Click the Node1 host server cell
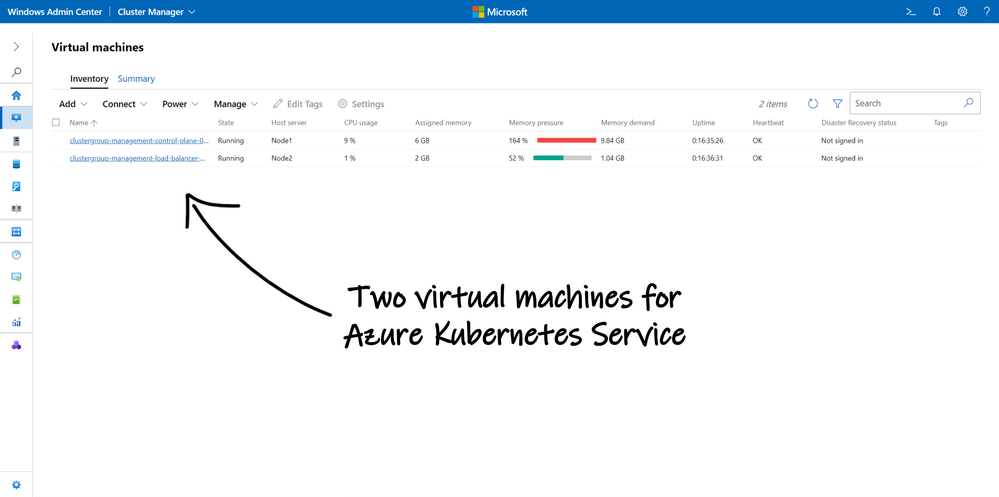 282,140
